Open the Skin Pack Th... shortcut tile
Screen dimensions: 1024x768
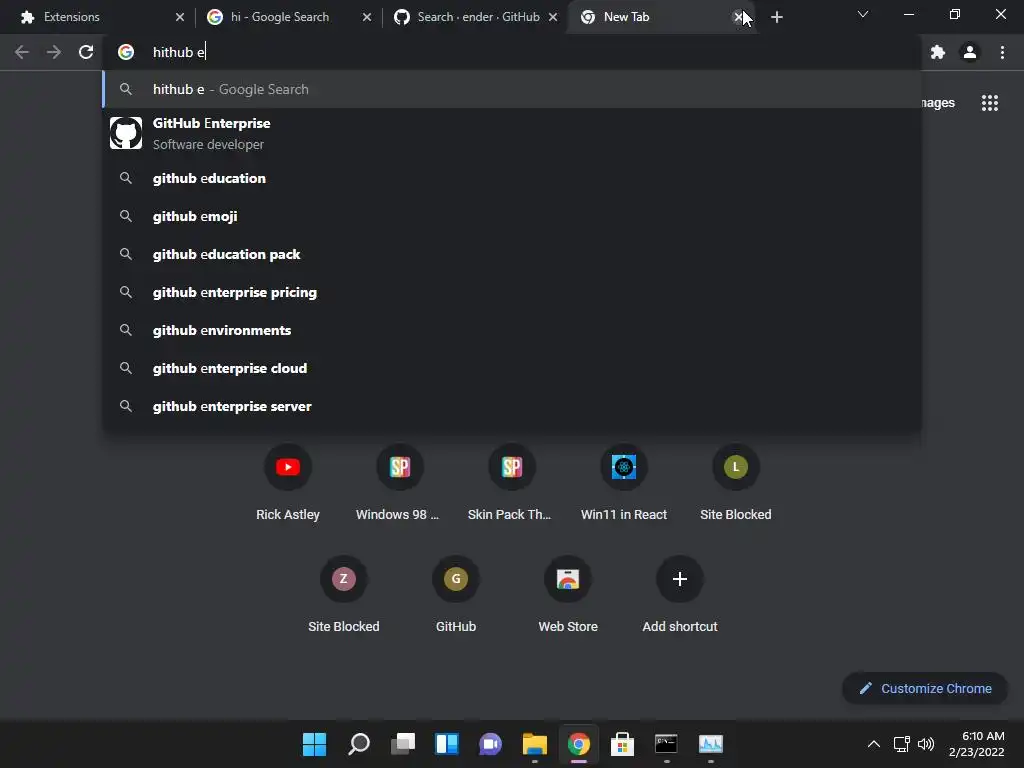coord(512,482)
